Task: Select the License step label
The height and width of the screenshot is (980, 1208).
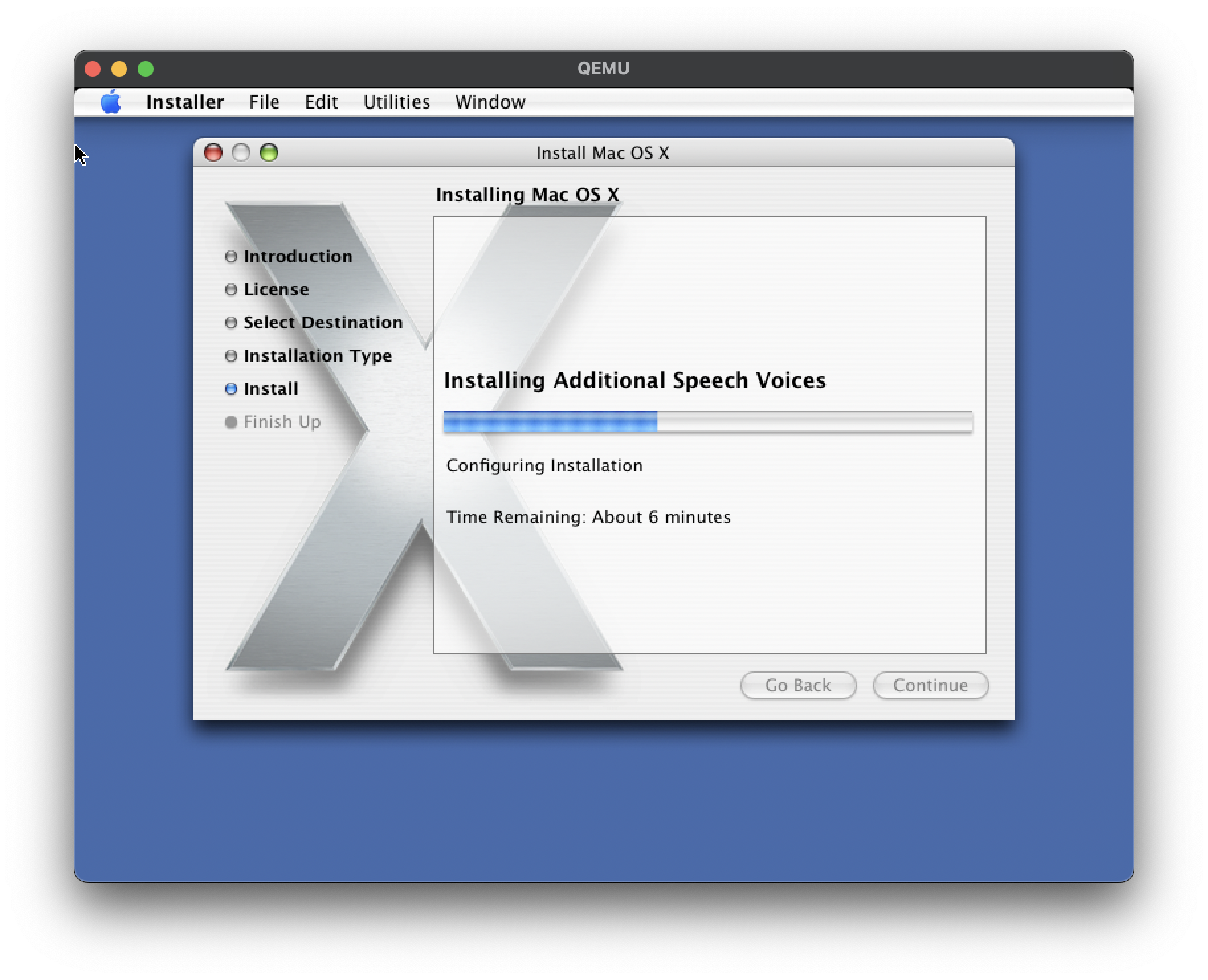Action: (276, 289)
